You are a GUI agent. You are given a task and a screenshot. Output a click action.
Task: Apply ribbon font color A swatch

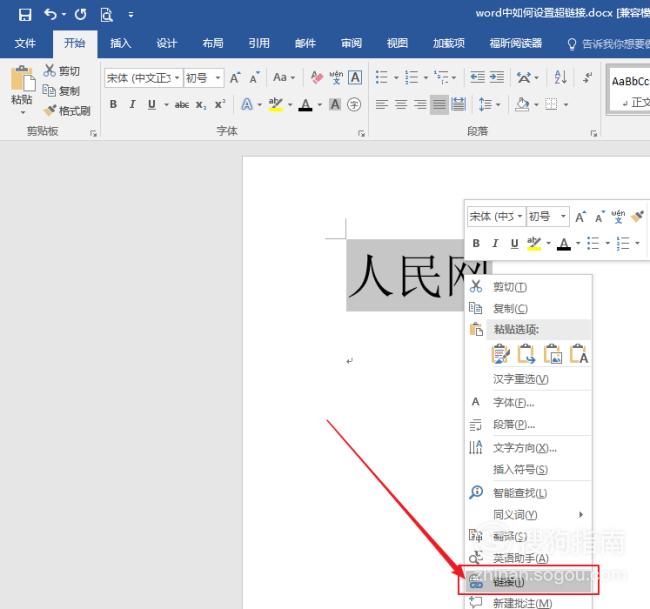point(306,104)
